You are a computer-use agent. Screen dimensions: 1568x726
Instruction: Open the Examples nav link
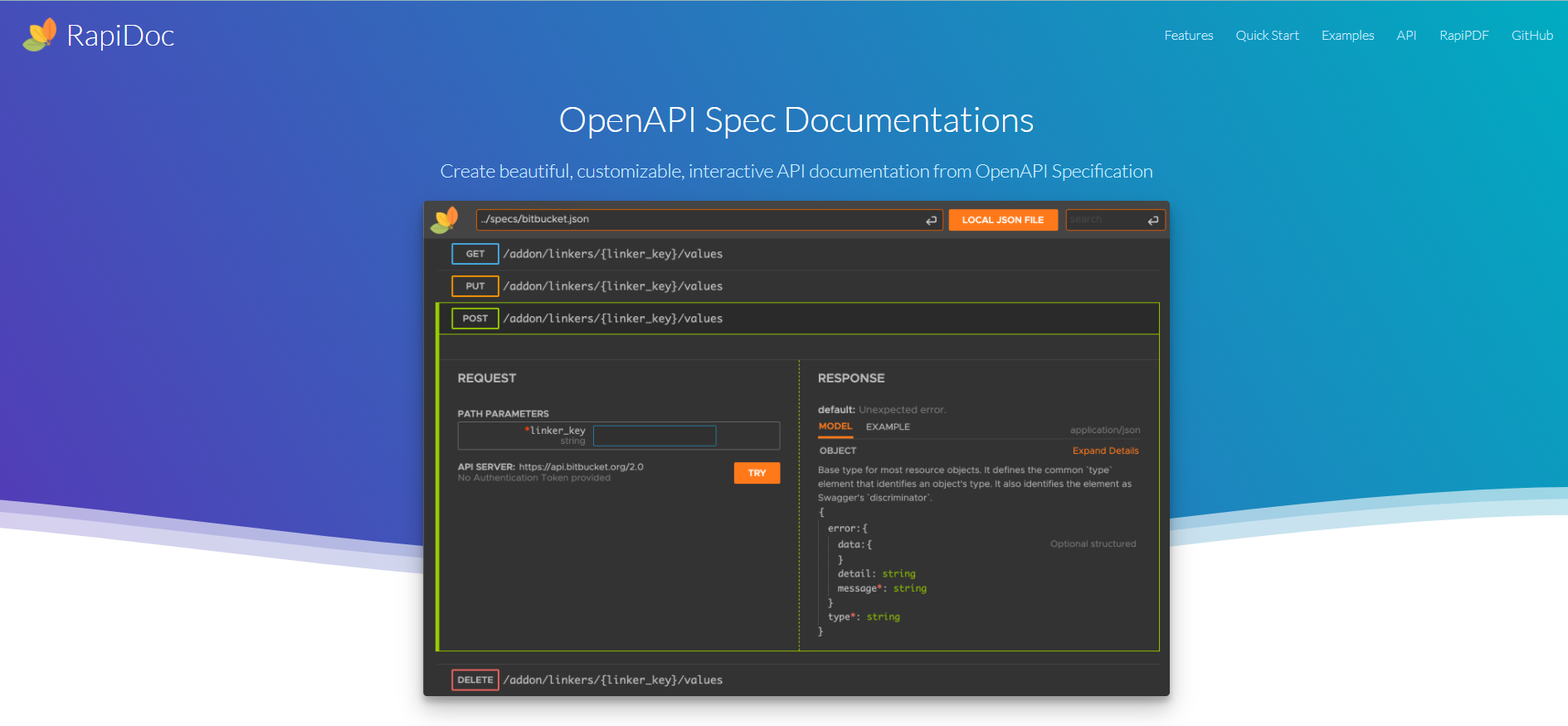pyautogui.click(x=1347, y=36)
